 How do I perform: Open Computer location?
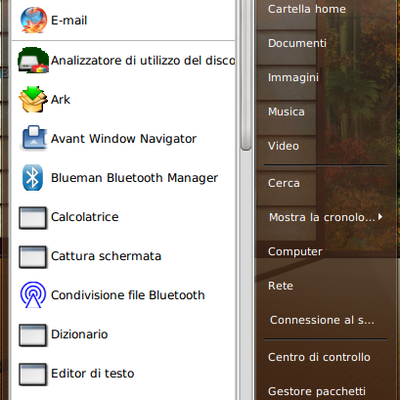(x=295, y=251)
